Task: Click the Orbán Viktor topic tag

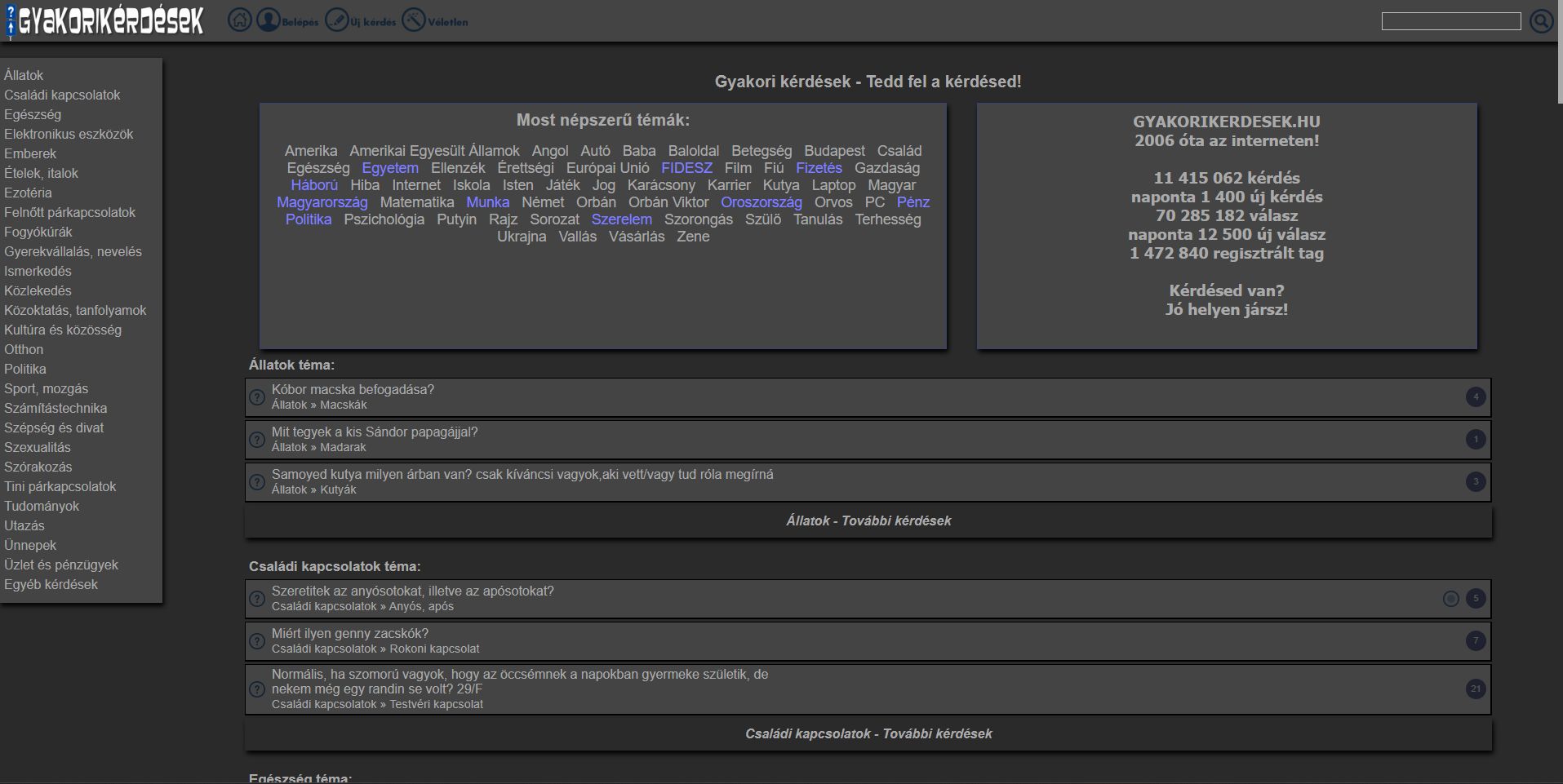Action: point(668,202)
